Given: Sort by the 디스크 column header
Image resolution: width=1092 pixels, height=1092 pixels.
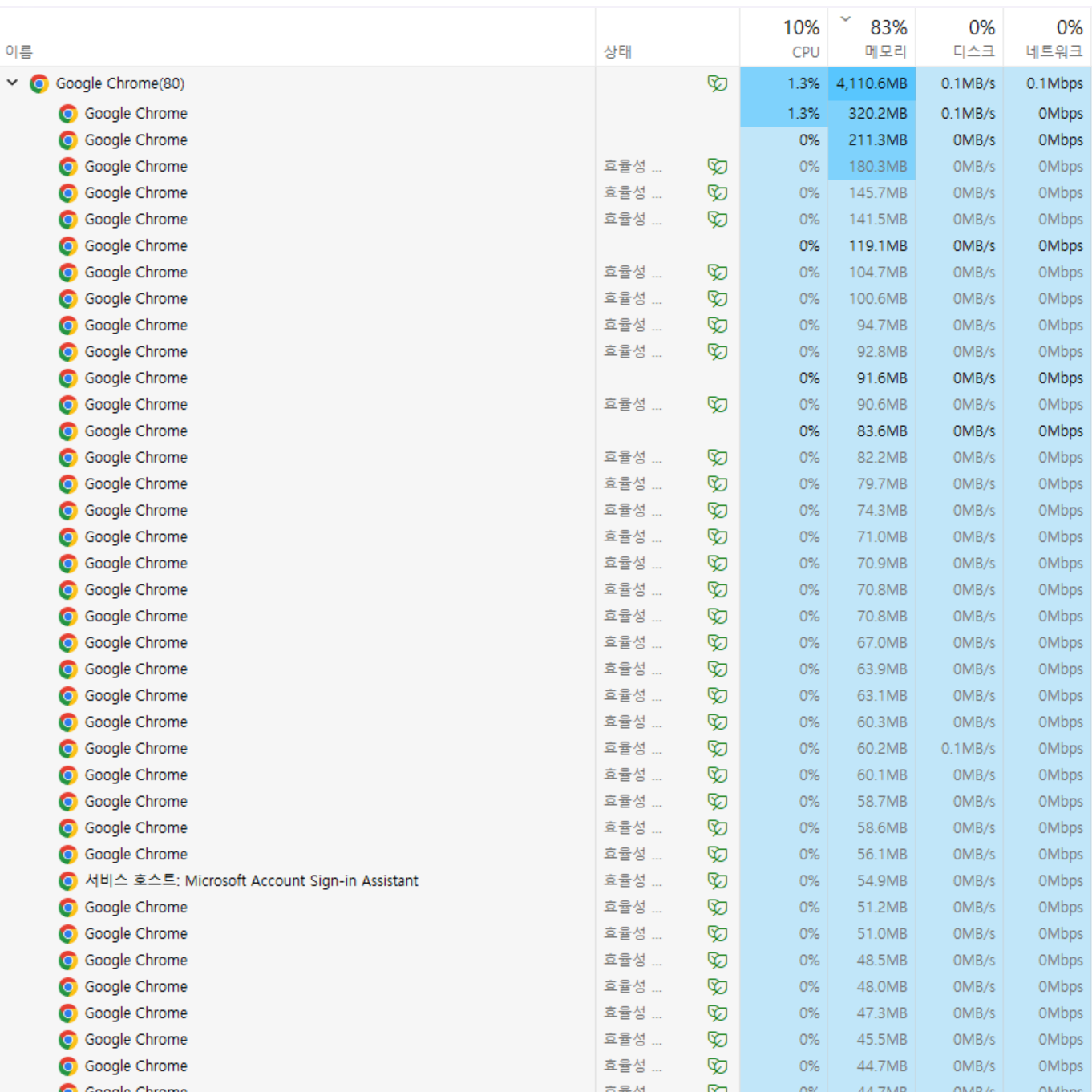Looking at the screenshot, I should pos(974,52).
